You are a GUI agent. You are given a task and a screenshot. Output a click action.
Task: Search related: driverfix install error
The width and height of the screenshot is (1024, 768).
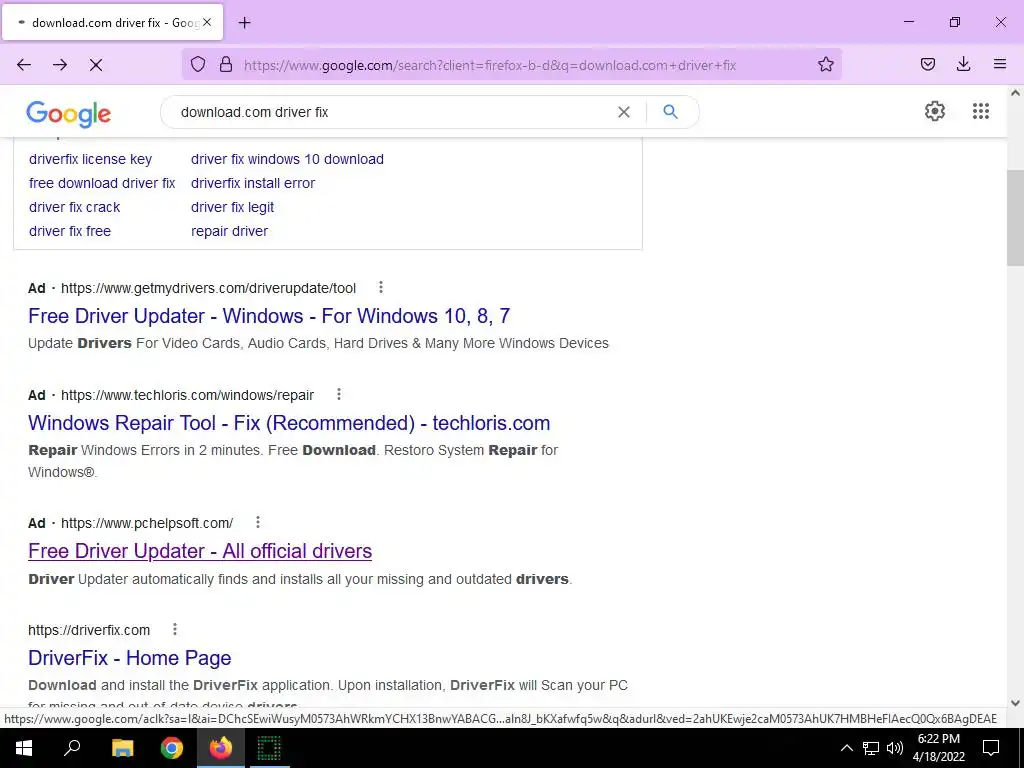[x=253, y=184]
